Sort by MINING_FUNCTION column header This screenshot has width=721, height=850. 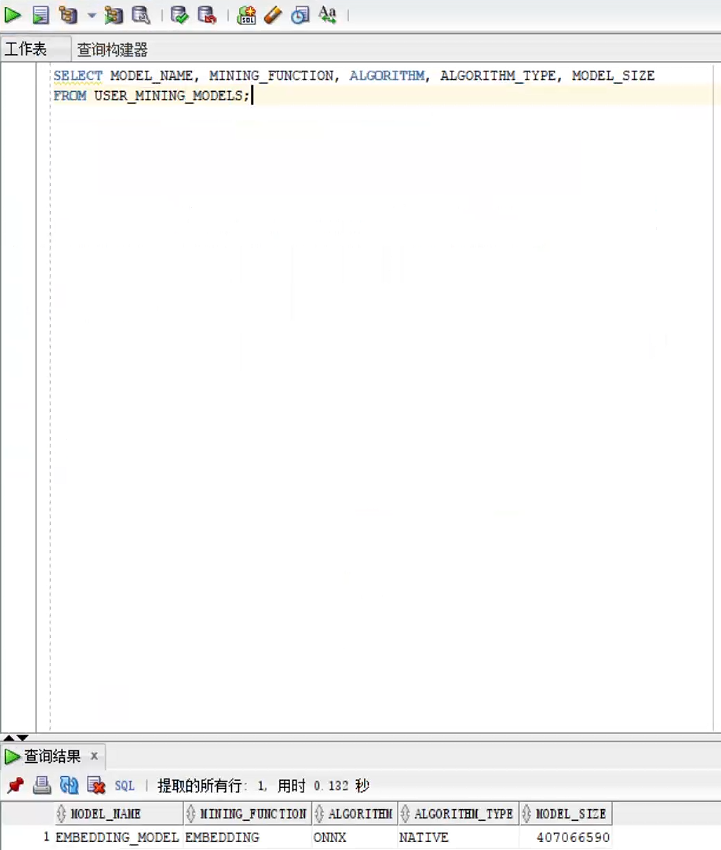(247, 814)
